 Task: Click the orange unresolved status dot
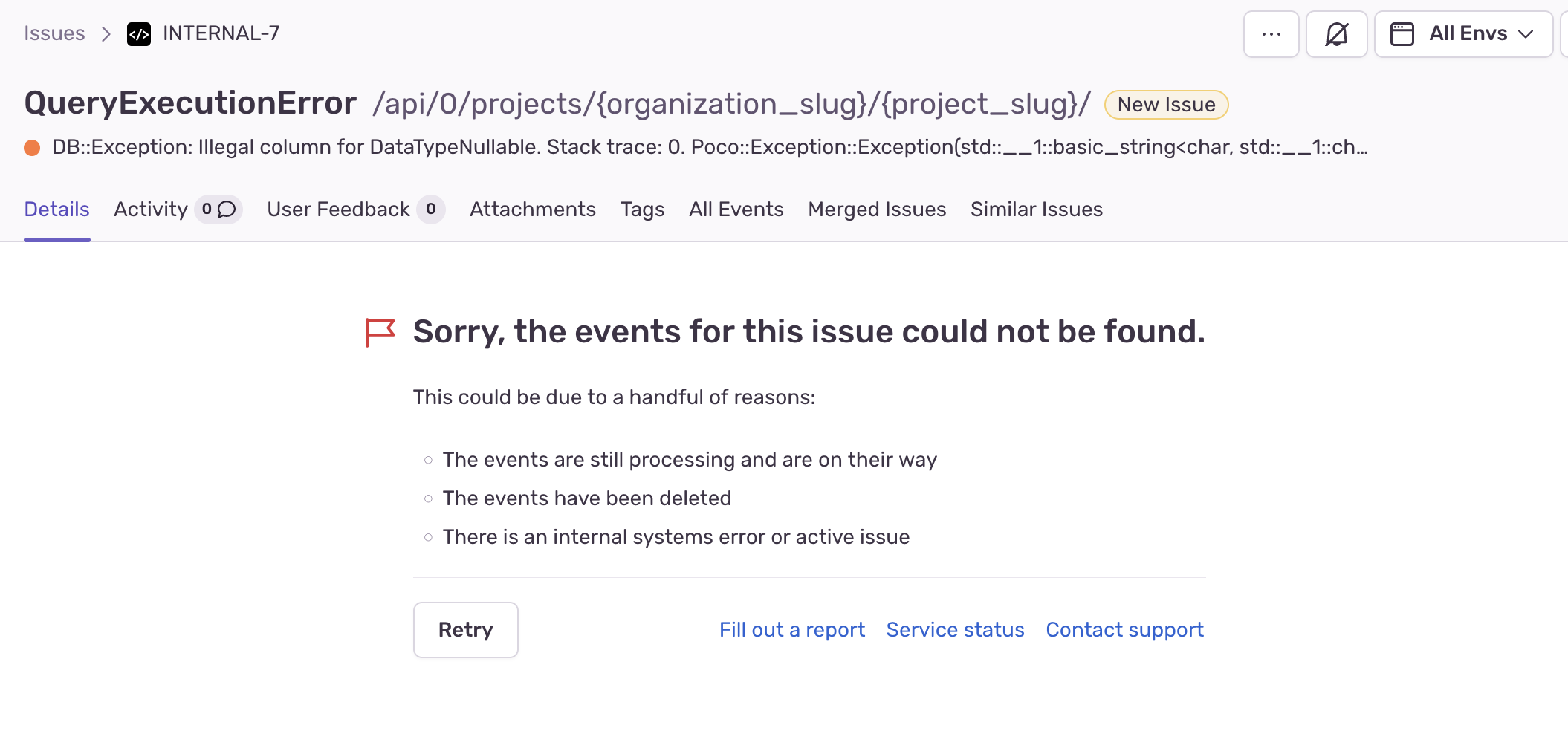coord(32,147)
